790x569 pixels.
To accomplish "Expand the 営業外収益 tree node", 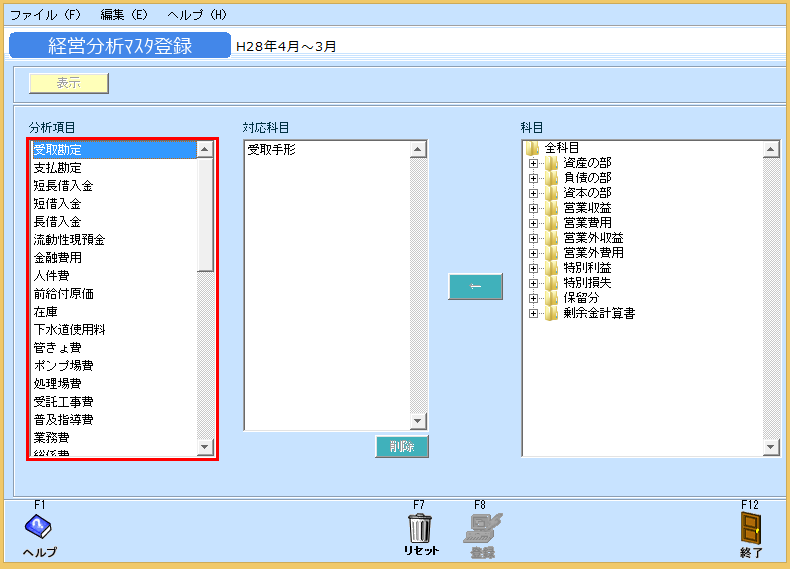I will tap(533, 238).
